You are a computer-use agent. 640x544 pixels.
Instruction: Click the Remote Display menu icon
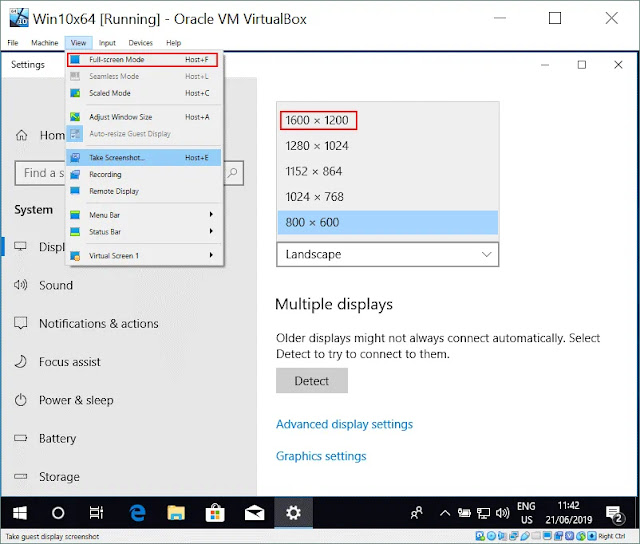point(75,191)
